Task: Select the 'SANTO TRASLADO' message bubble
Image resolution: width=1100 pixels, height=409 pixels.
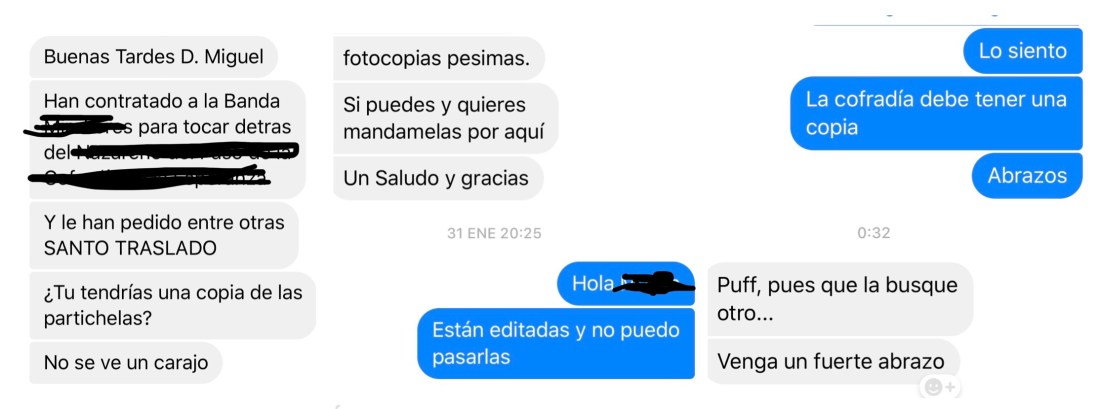Action: click(x=163, y=236)
